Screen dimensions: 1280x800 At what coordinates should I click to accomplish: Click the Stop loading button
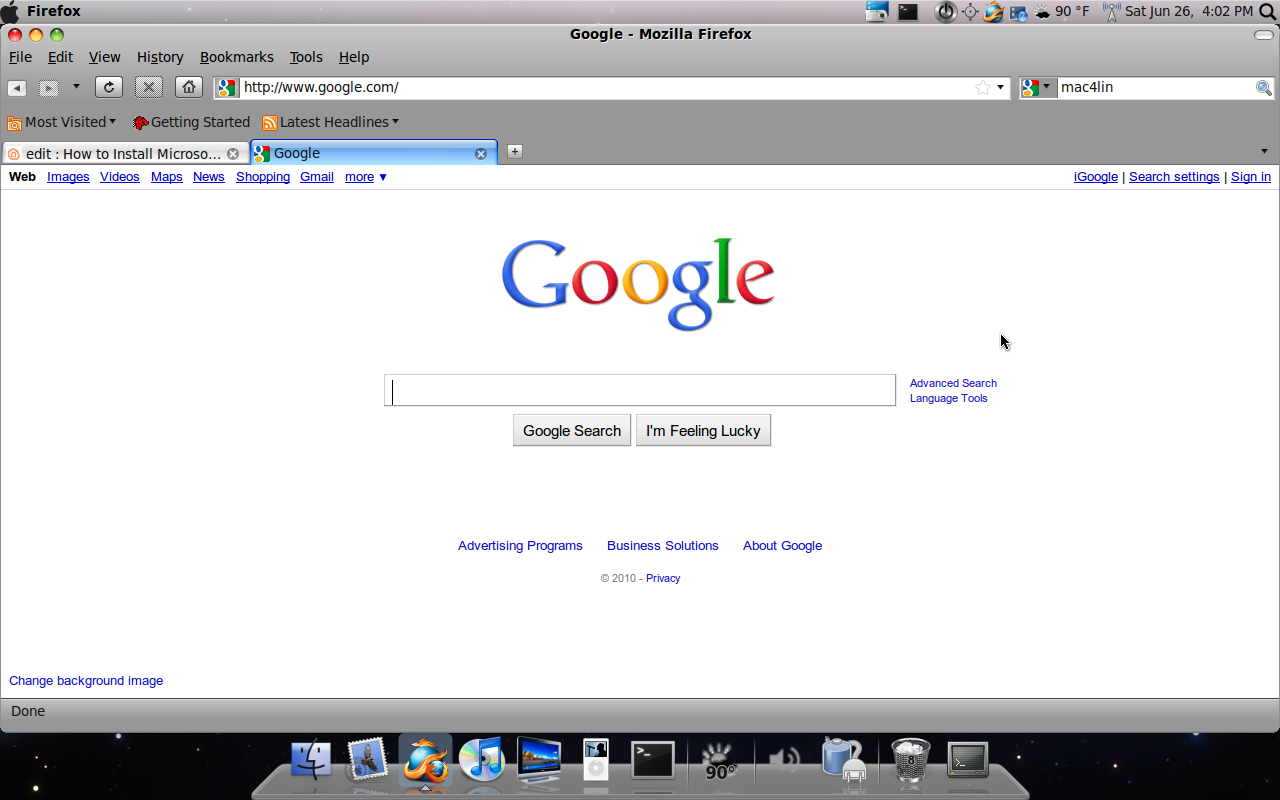(149, 87)
